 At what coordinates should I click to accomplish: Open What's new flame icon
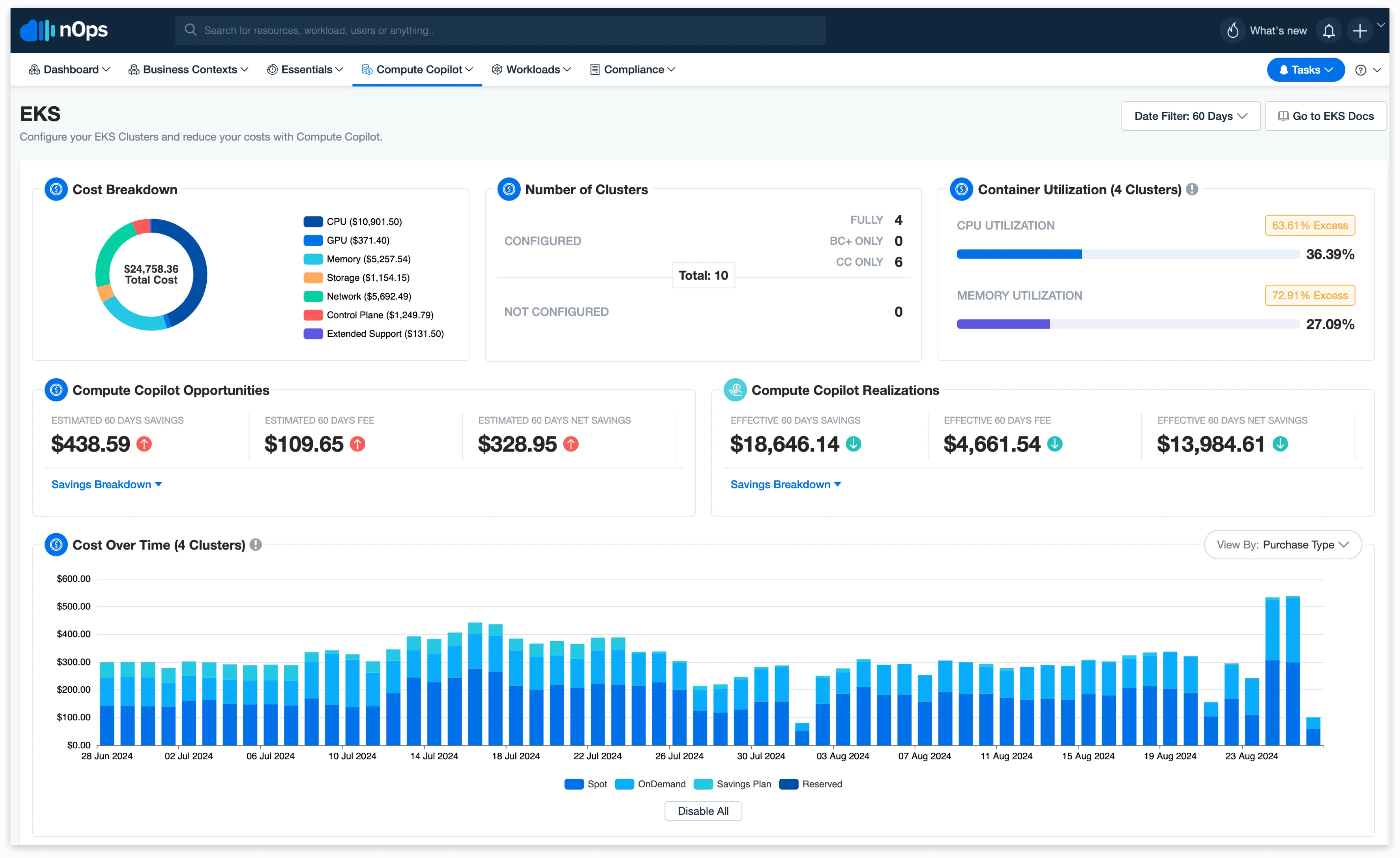pyautogui.click(x=1232, y=31)
